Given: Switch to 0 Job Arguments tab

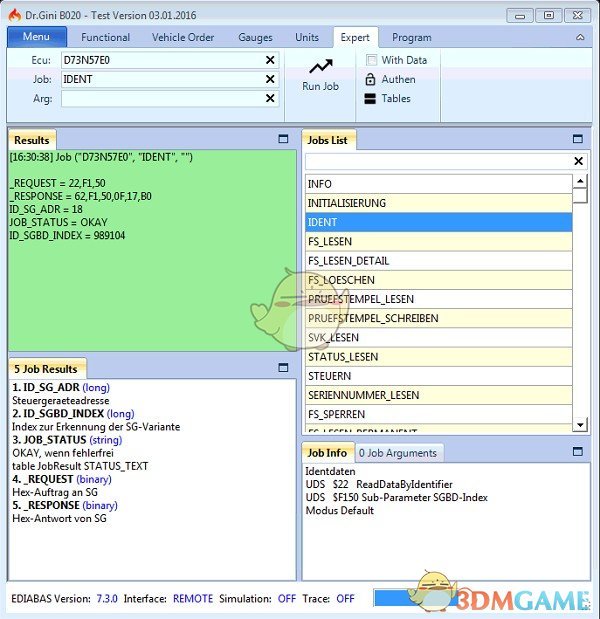Looking at the screenshot, I should tap(398, 453).
